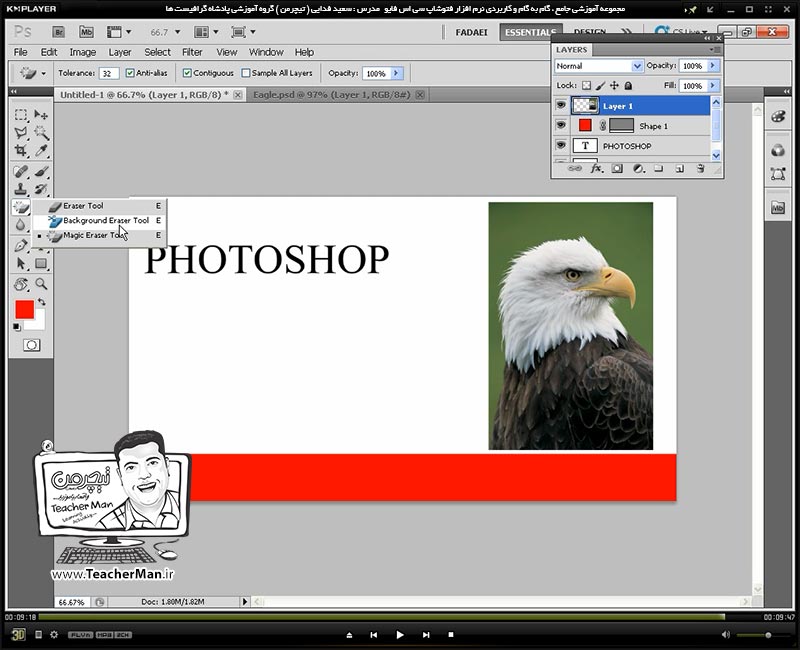Play the video in KMPlayer

pyautogui.click(x=399, y=635)
